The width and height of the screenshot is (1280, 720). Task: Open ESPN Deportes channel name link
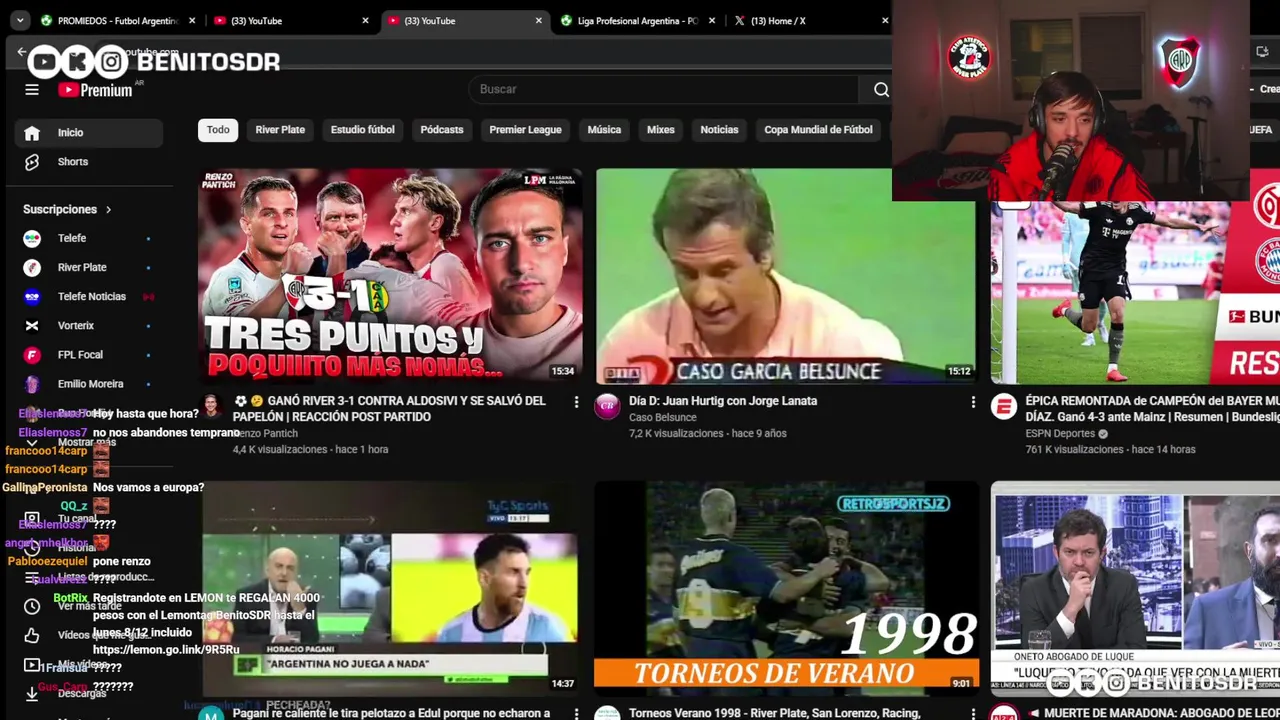pyautogui.click(x=1060, y=434)
